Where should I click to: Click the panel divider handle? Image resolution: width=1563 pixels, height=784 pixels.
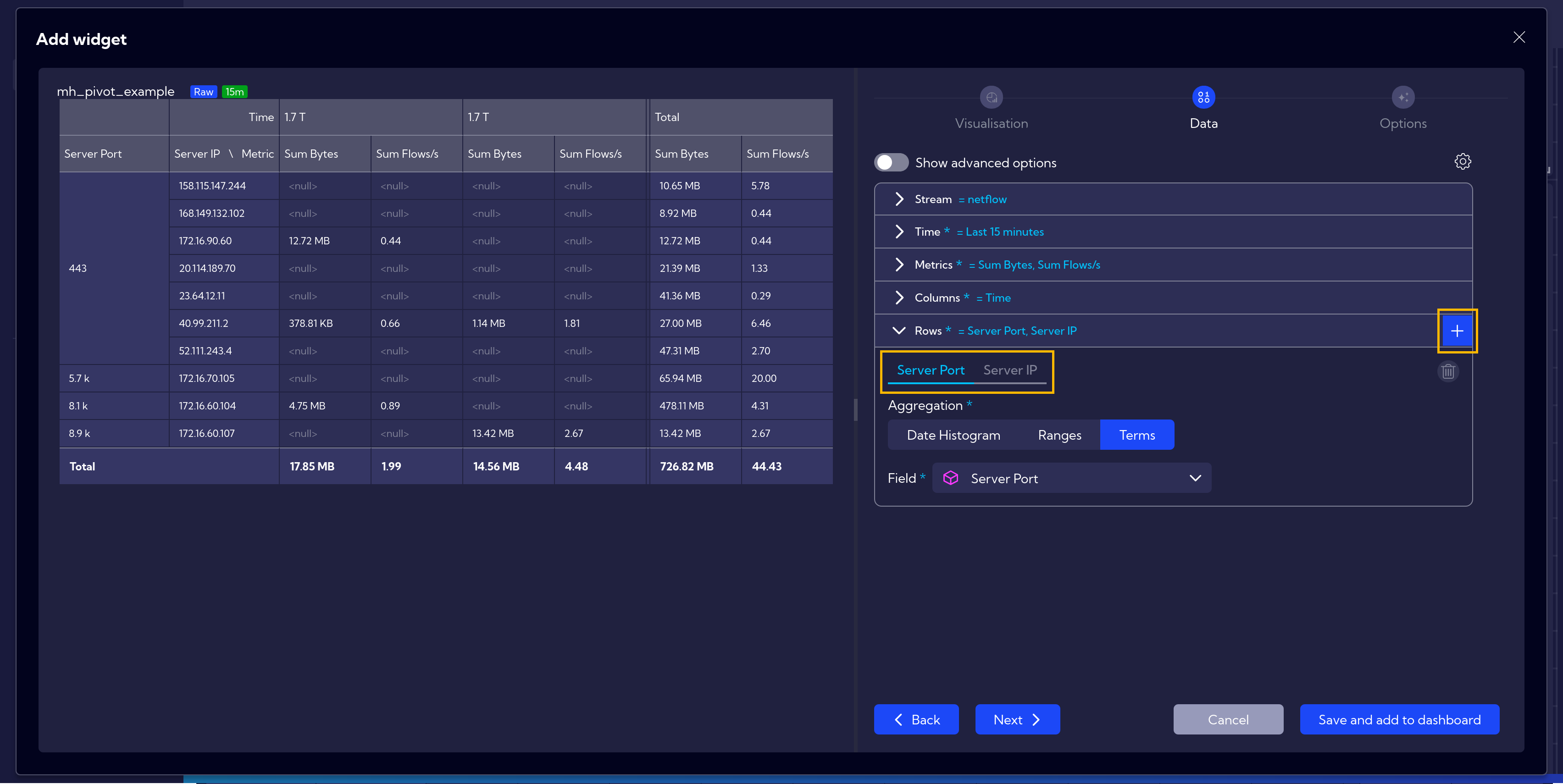pos(855,410)
